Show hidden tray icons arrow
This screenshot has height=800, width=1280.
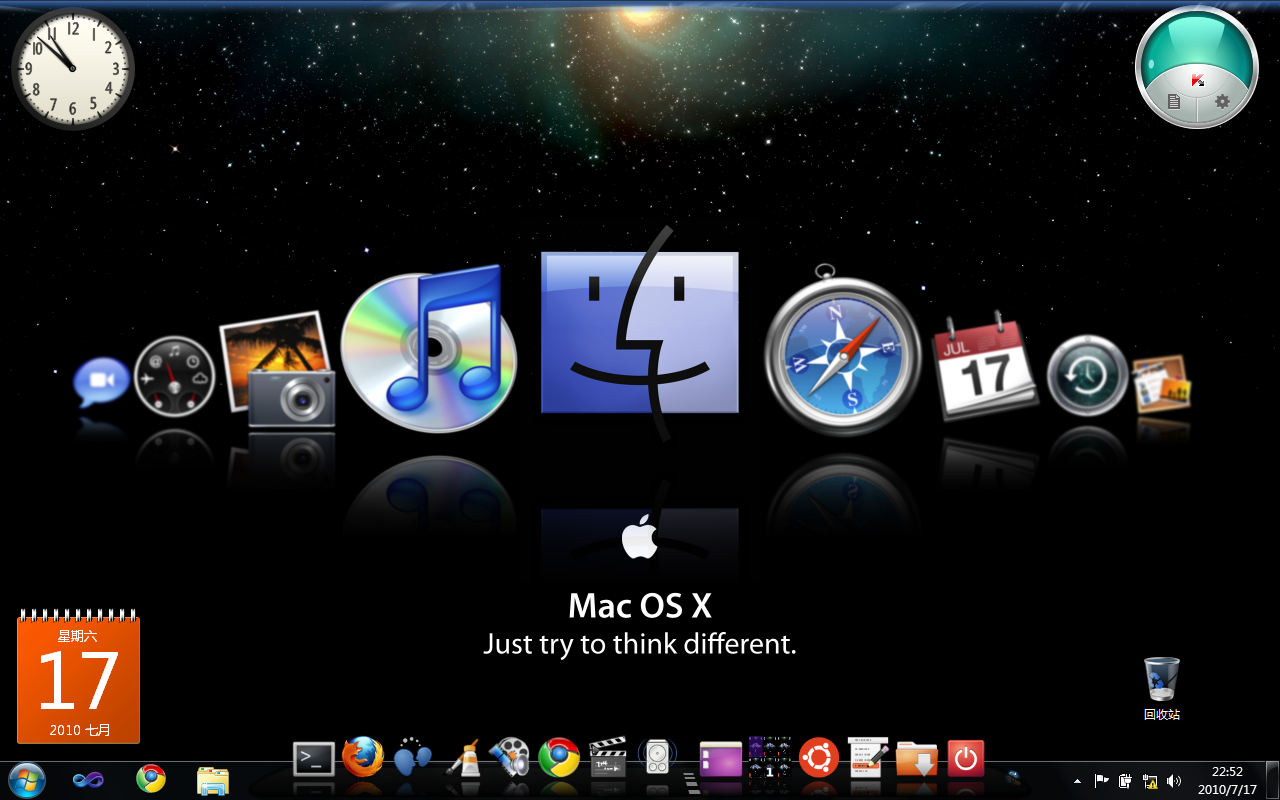1077,781
